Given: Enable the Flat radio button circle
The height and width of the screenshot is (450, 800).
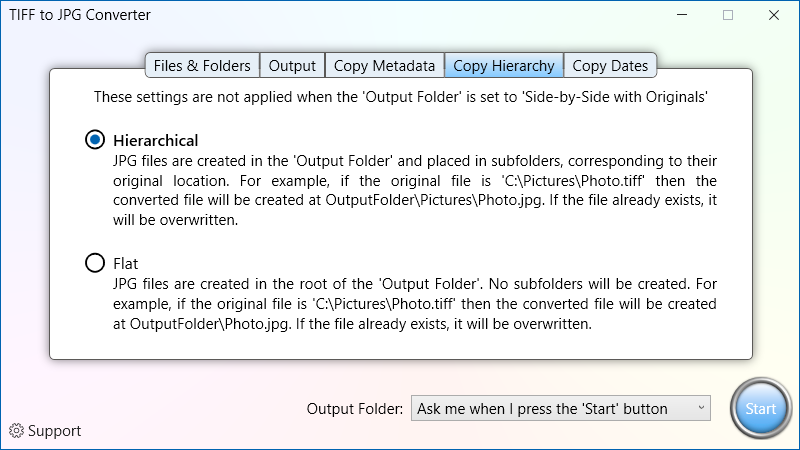Looking at the screenshot, I should (95, 263).
